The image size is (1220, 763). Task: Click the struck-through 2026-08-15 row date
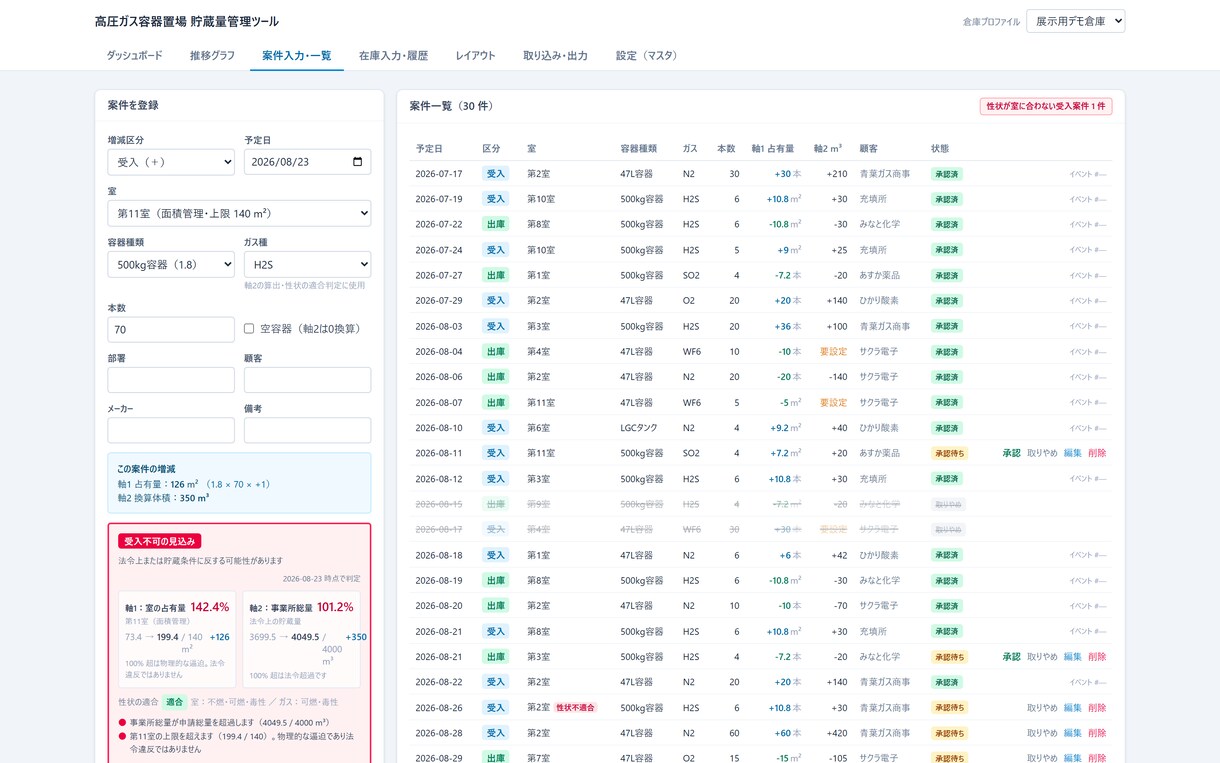click(439, 504)
